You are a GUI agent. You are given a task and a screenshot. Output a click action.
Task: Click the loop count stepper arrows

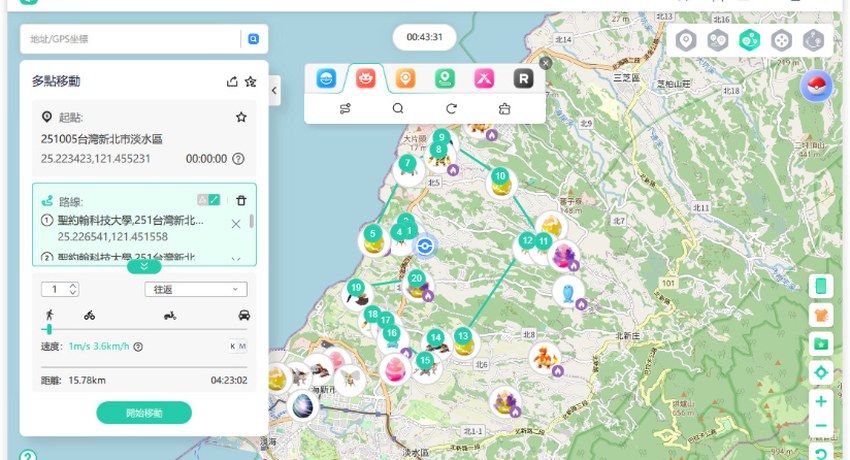click(74, 289)
